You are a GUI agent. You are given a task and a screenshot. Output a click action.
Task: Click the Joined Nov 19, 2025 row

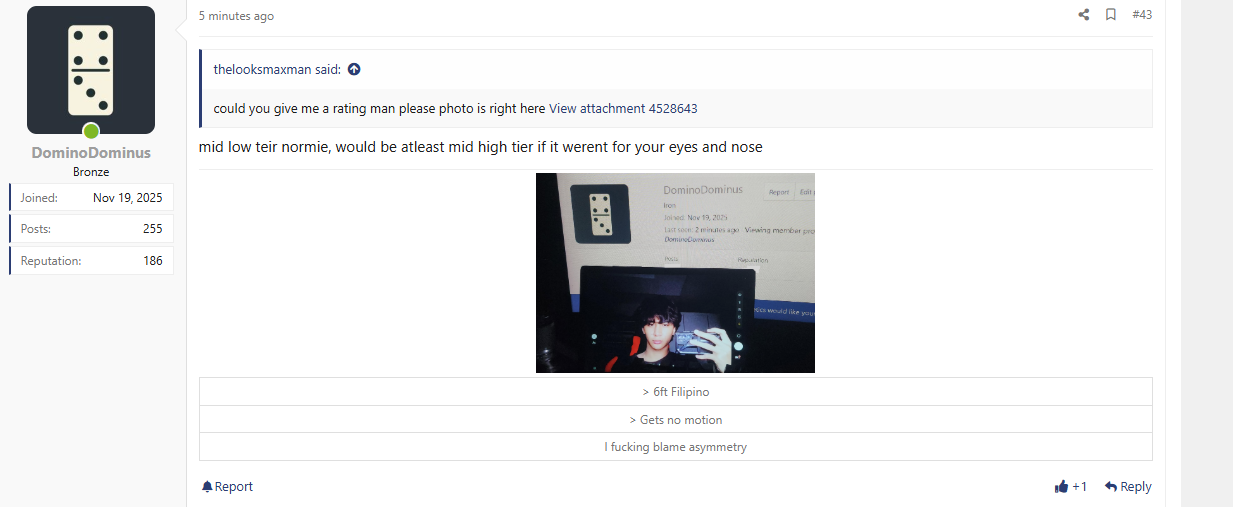91,197
